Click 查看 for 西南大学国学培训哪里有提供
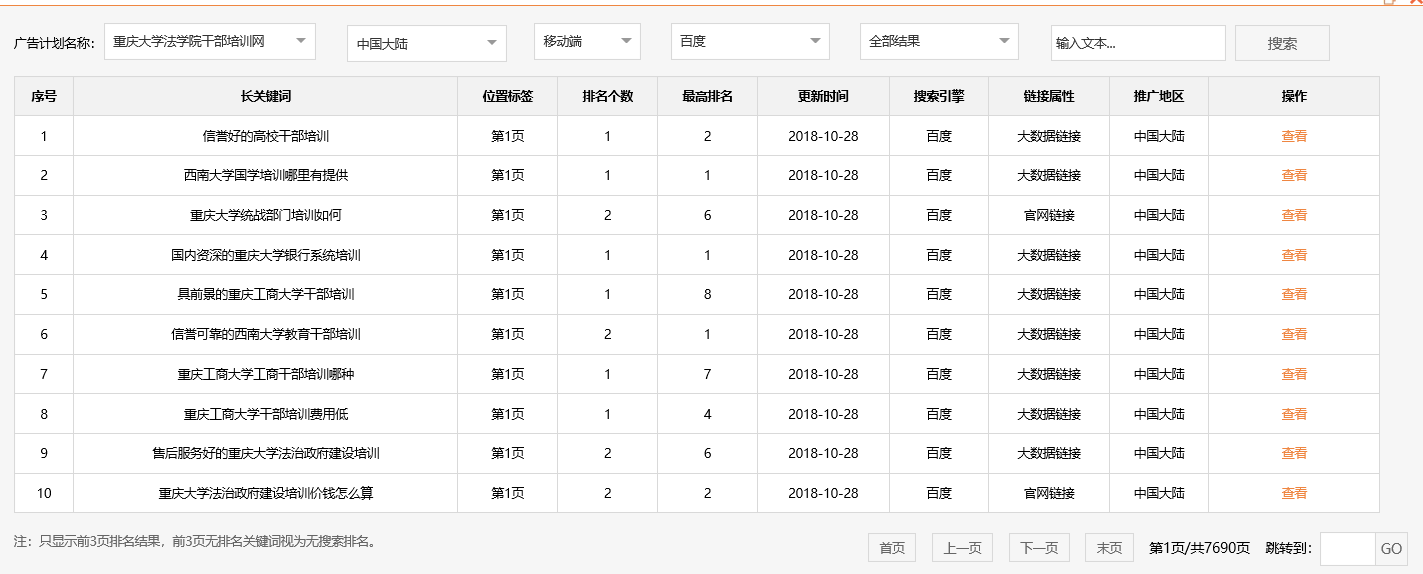The height and width of the screenshot is (574, 1423). point(1294,175)
